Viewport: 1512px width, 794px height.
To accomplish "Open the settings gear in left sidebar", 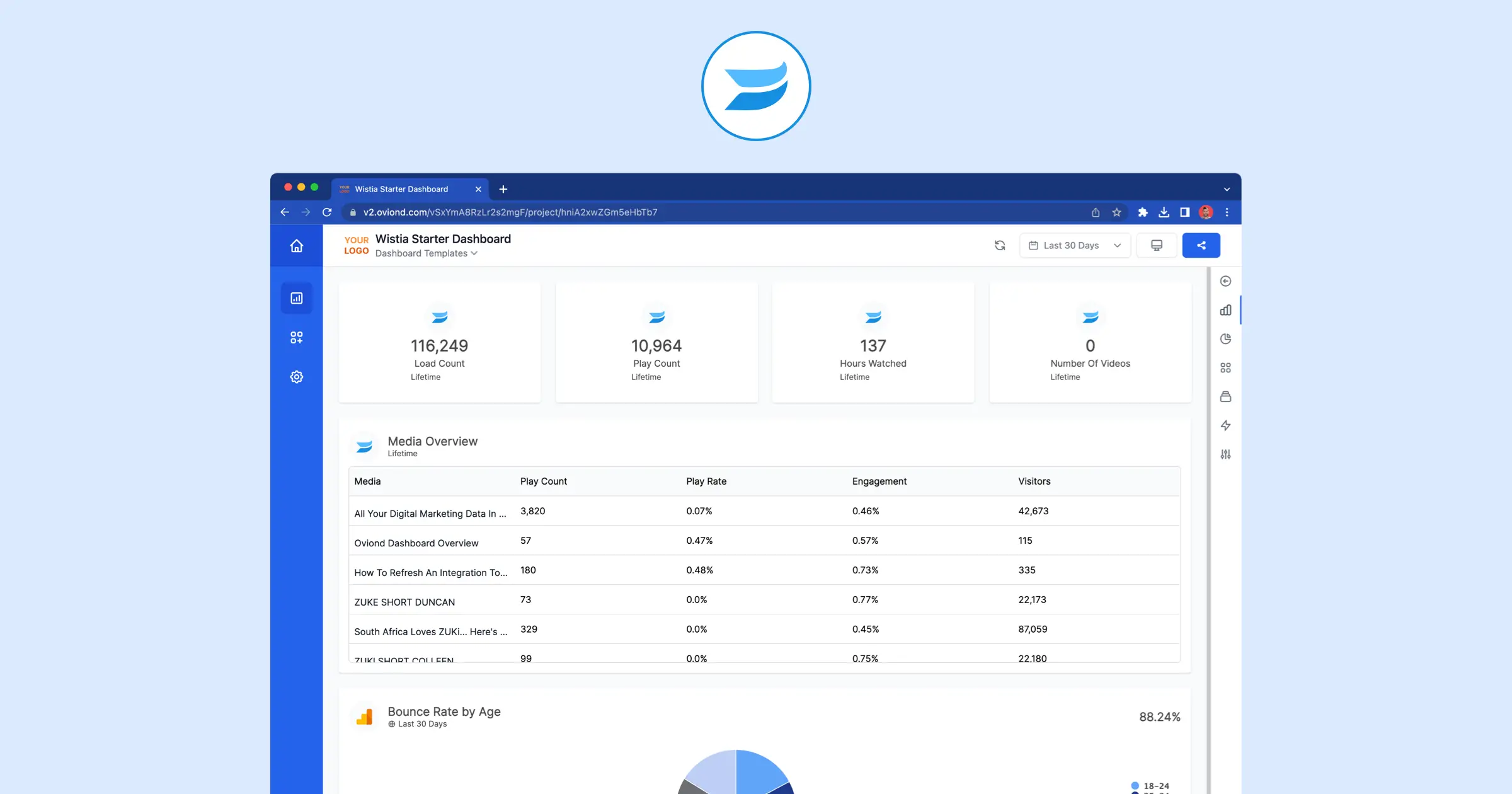I will coord(296,377).
